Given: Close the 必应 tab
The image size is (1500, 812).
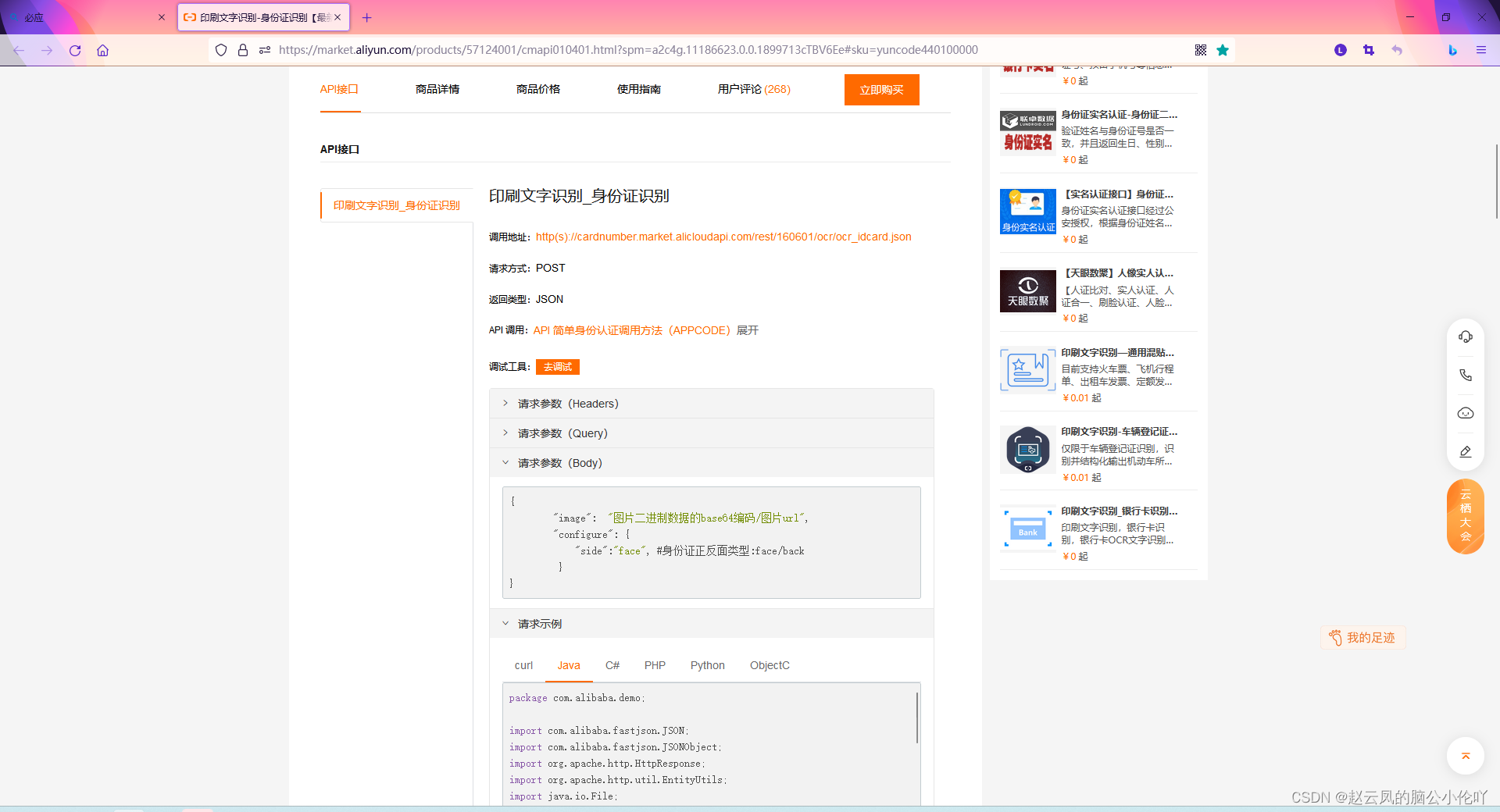Looking at the screenshot, I should tap(162, 17).
